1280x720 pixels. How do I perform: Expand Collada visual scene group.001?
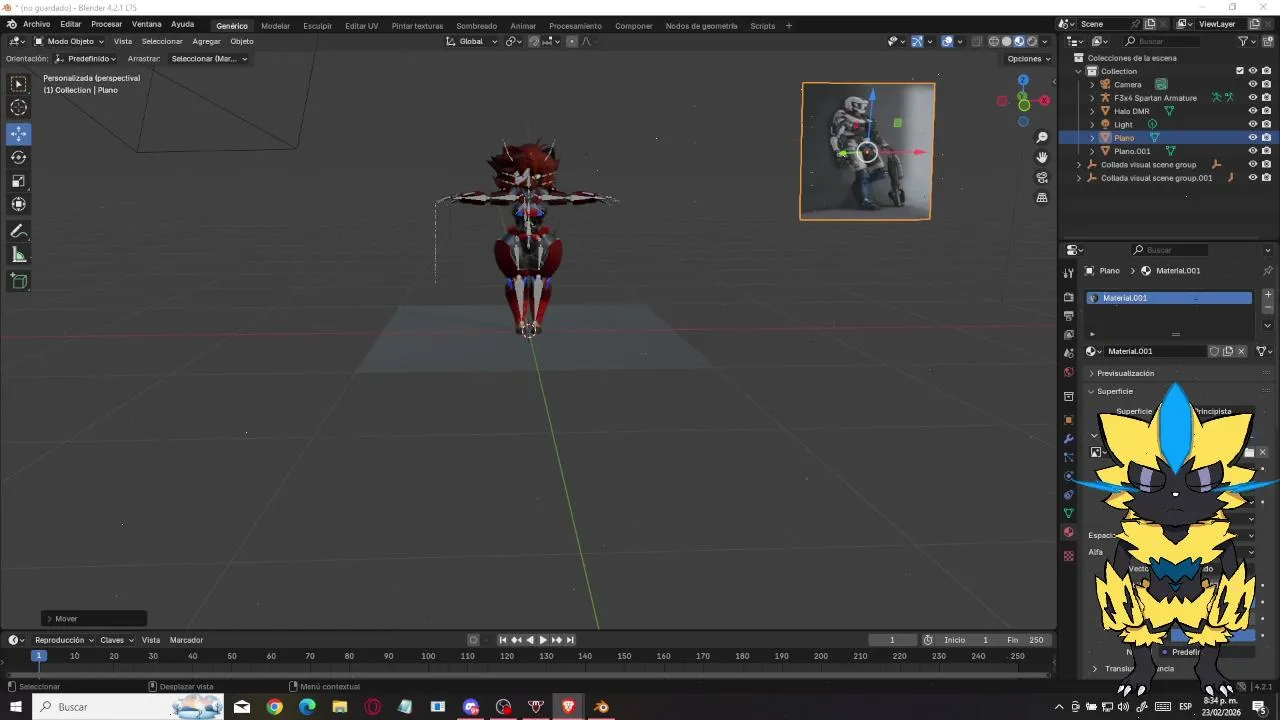1078,178
